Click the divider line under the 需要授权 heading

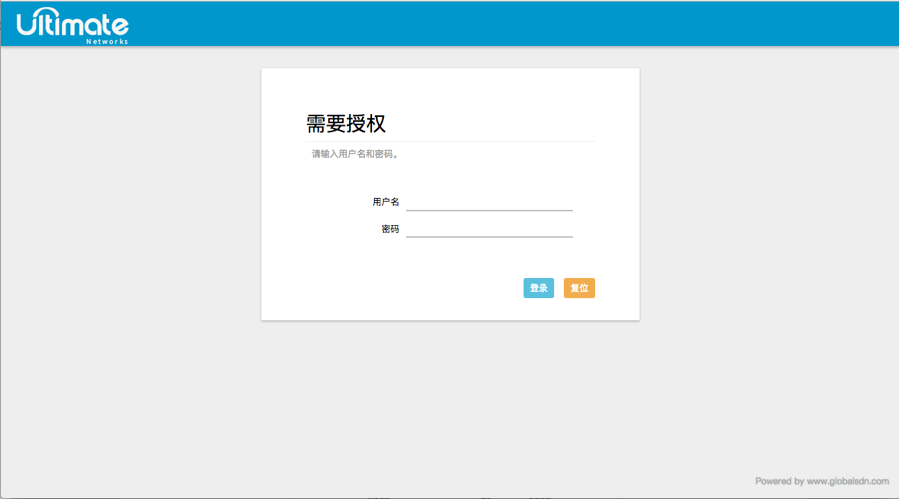click(x=450, y=141)
